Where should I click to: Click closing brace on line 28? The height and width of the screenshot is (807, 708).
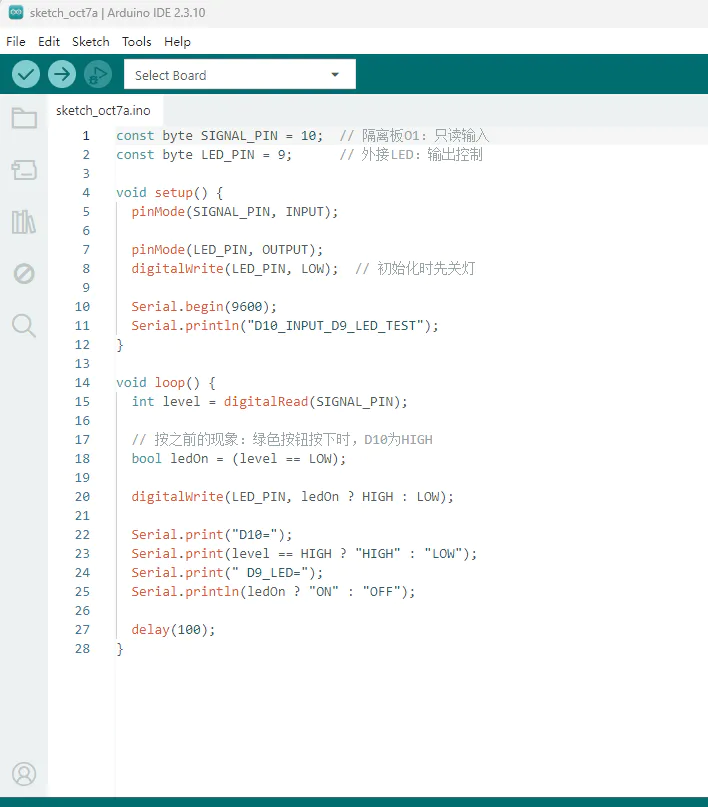coord(120,650)
